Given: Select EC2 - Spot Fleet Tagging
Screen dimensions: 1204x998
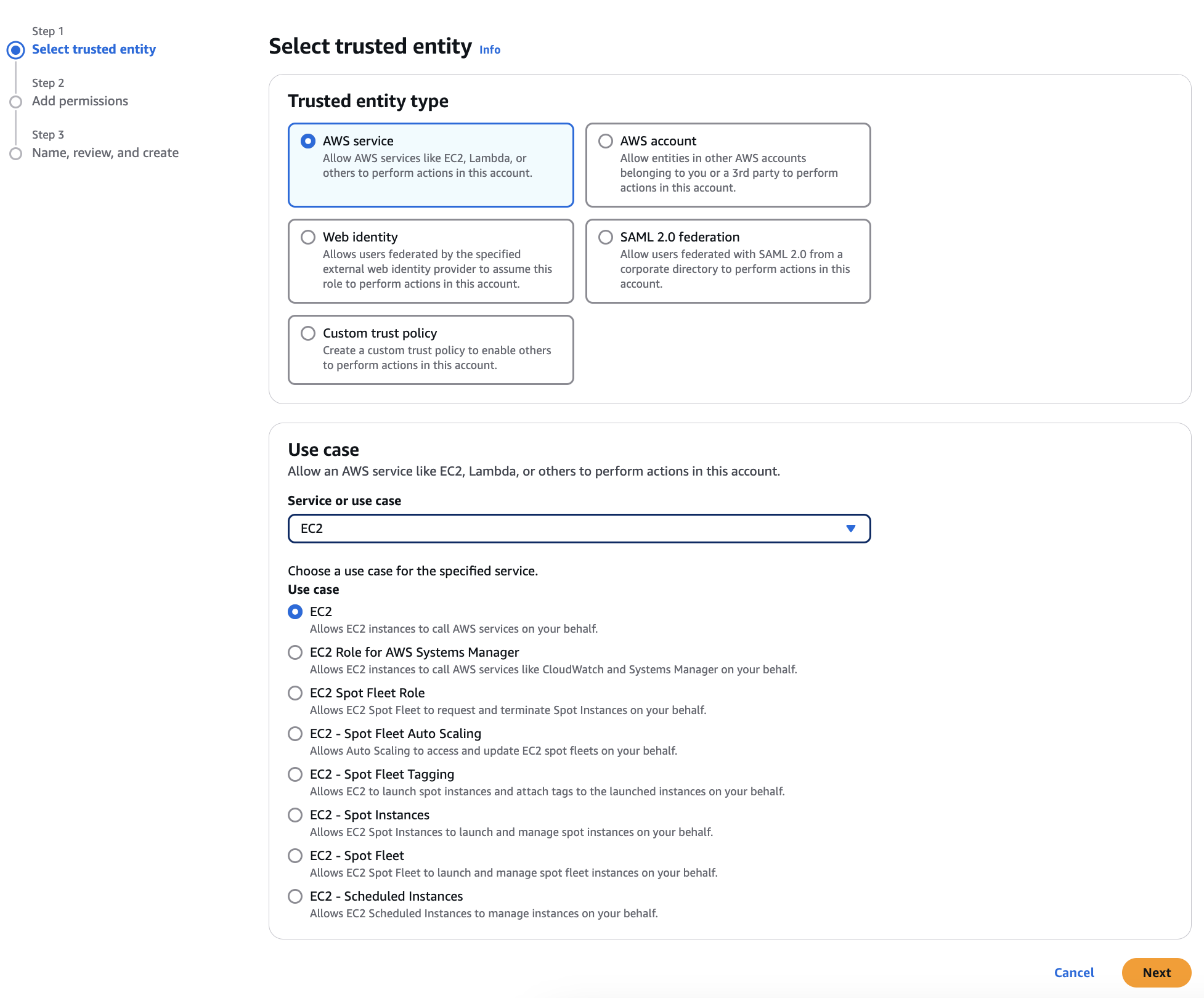Looking at the screenshot, I should click(x=295, y=774).
